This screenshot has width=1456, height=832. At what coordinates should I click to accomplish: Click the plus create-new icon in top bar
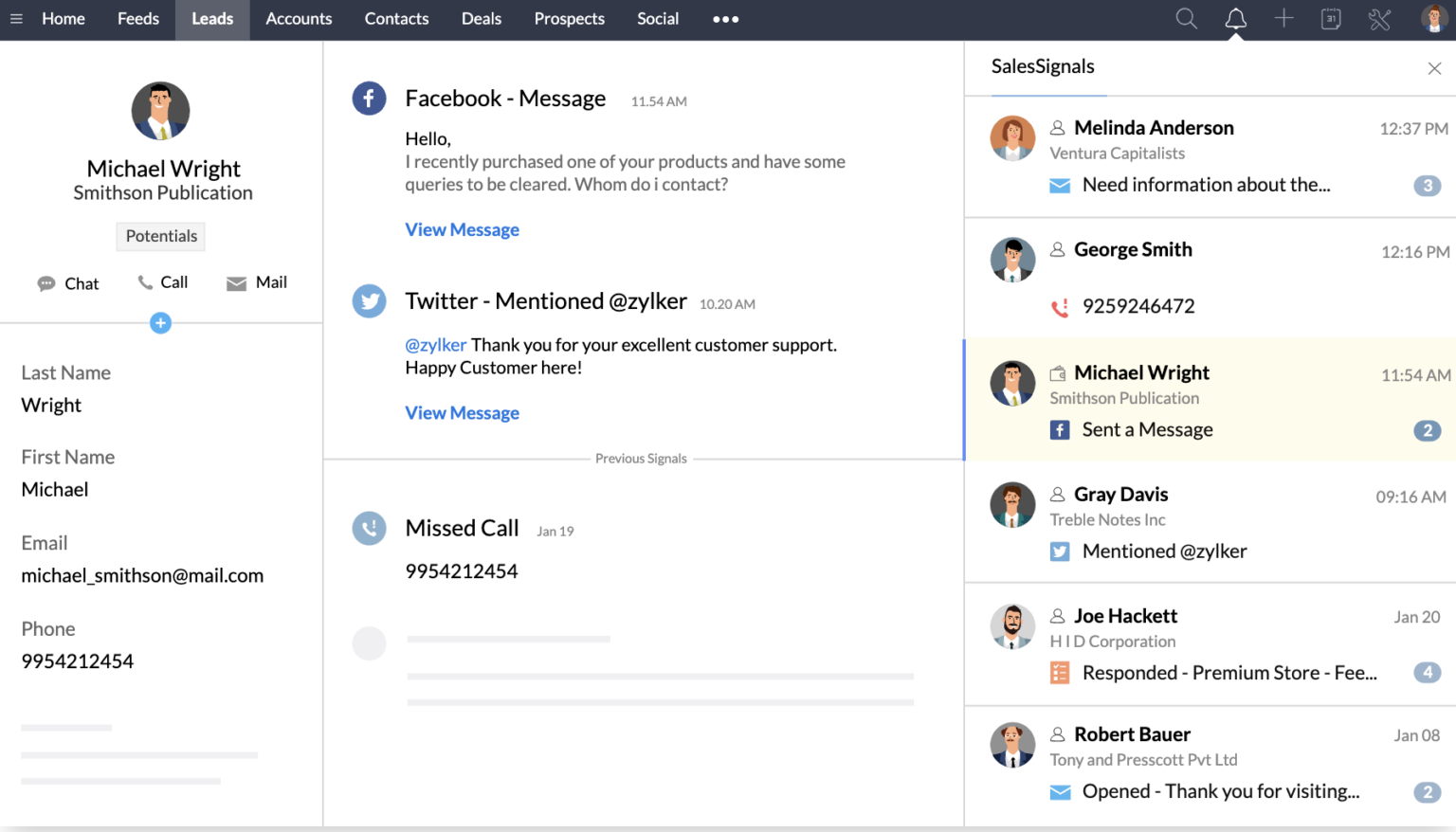(1283, 19)
